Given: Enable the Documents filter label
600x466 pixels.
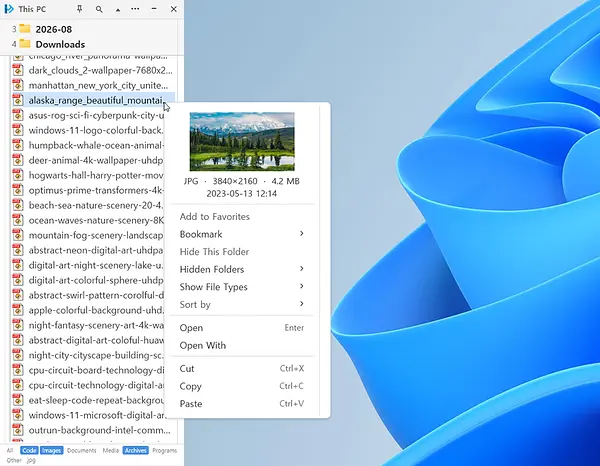Looking at the screenshot, I should (82, 450).
